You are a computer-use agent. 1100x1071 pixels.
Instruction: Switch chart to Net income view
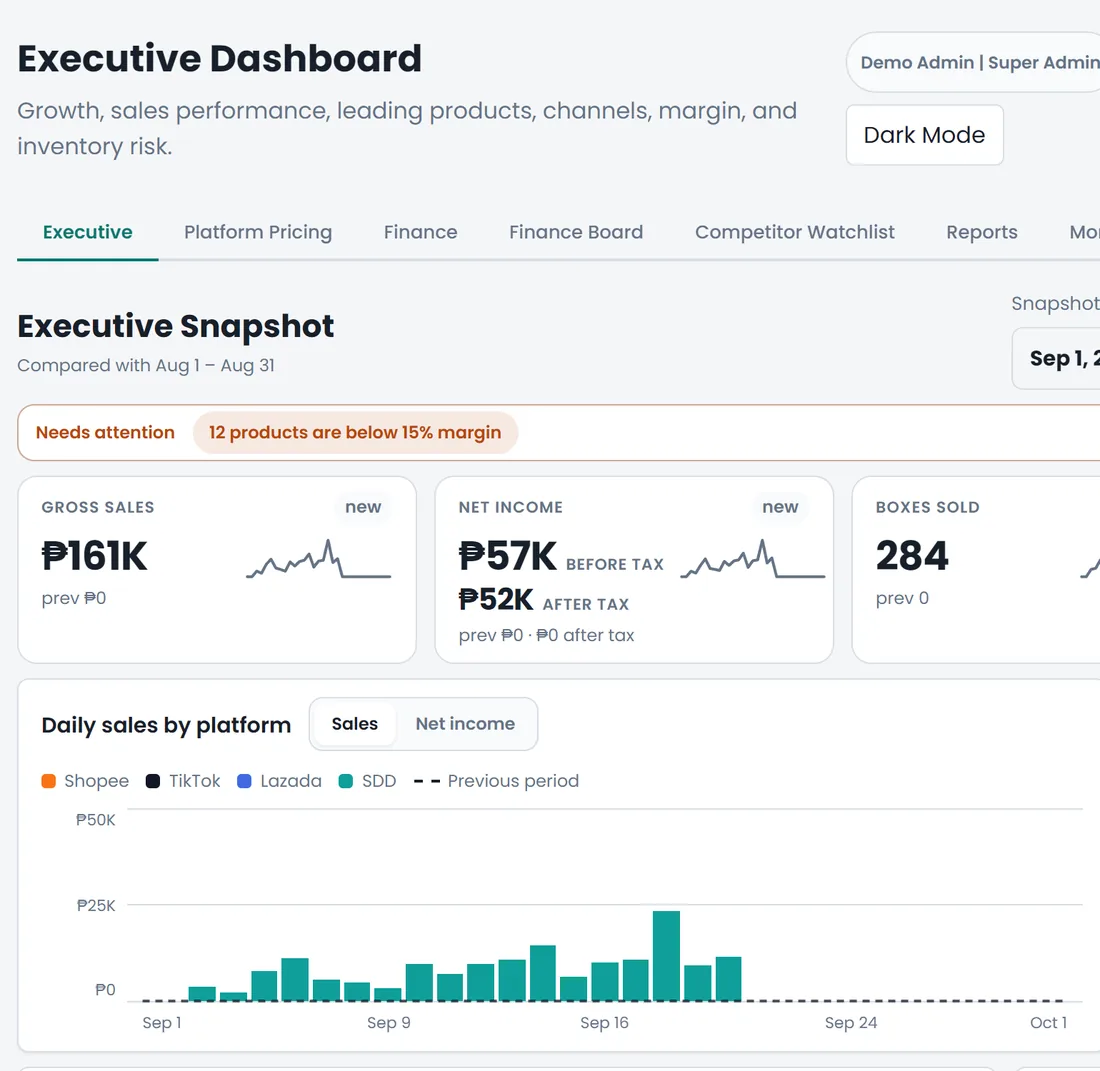465,724
